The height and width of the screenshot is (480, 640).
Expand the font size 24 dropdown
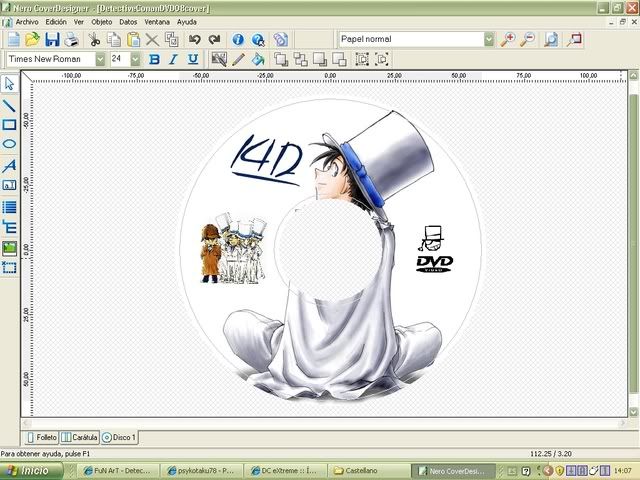pyautogui.click(x=135, y=60)
